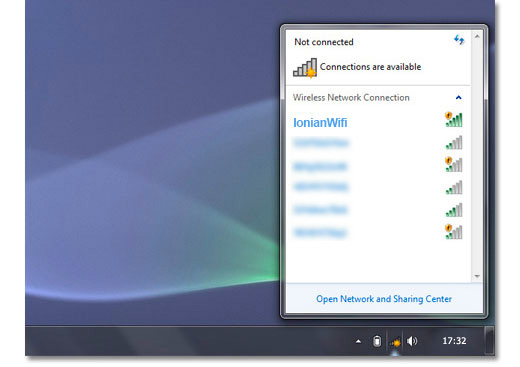Click the IonianWifi network name

[x=320, y=123]
